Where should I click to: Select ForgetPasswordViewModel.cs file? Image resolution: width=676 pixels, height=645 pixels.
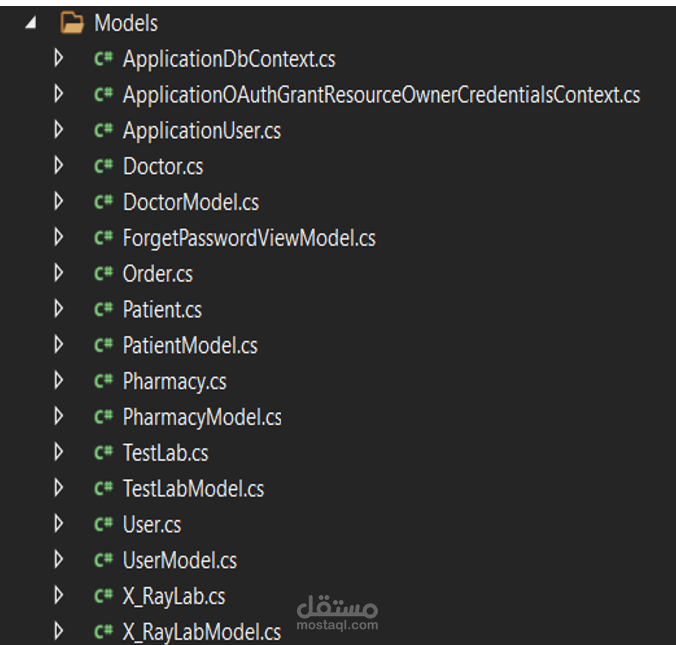[x=249, y=238]
